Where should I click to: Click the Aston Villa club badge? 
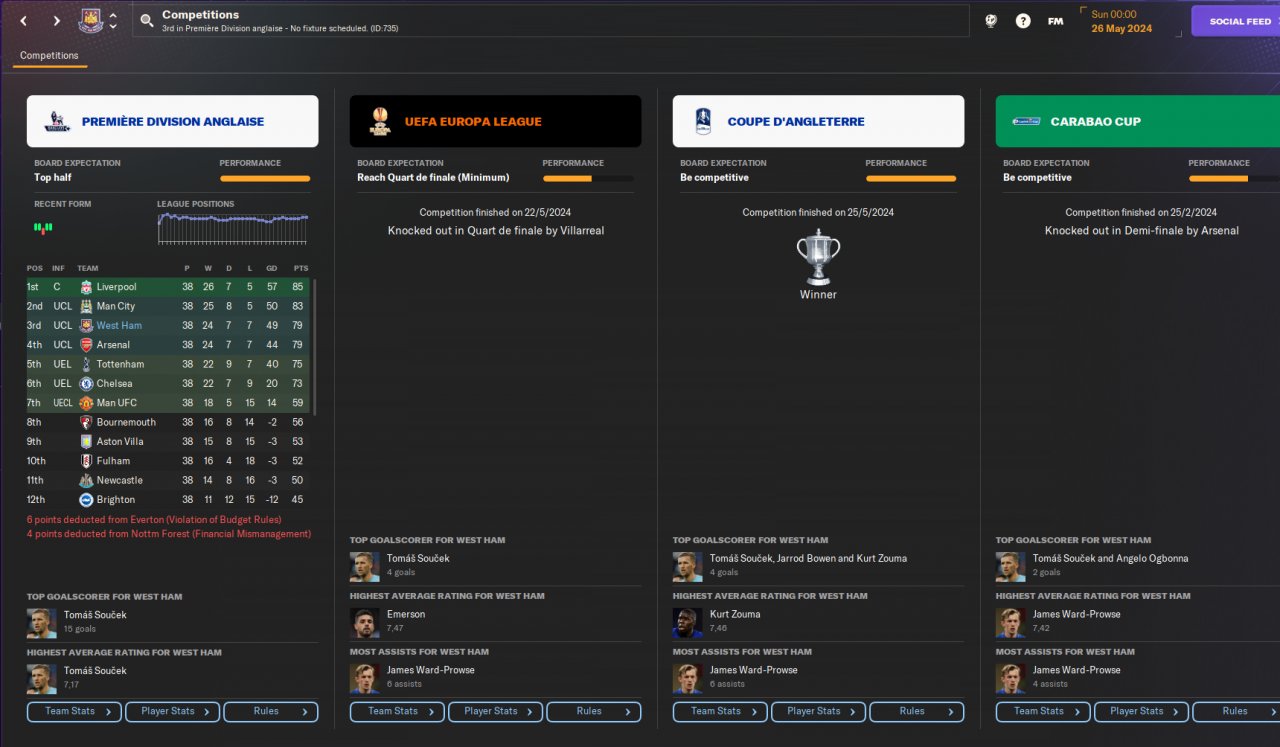tap(86, 442)
